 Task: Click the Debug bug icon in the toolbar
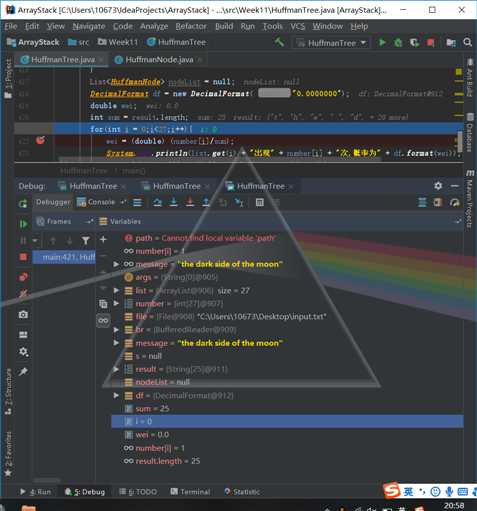click(x=398, y=42)
